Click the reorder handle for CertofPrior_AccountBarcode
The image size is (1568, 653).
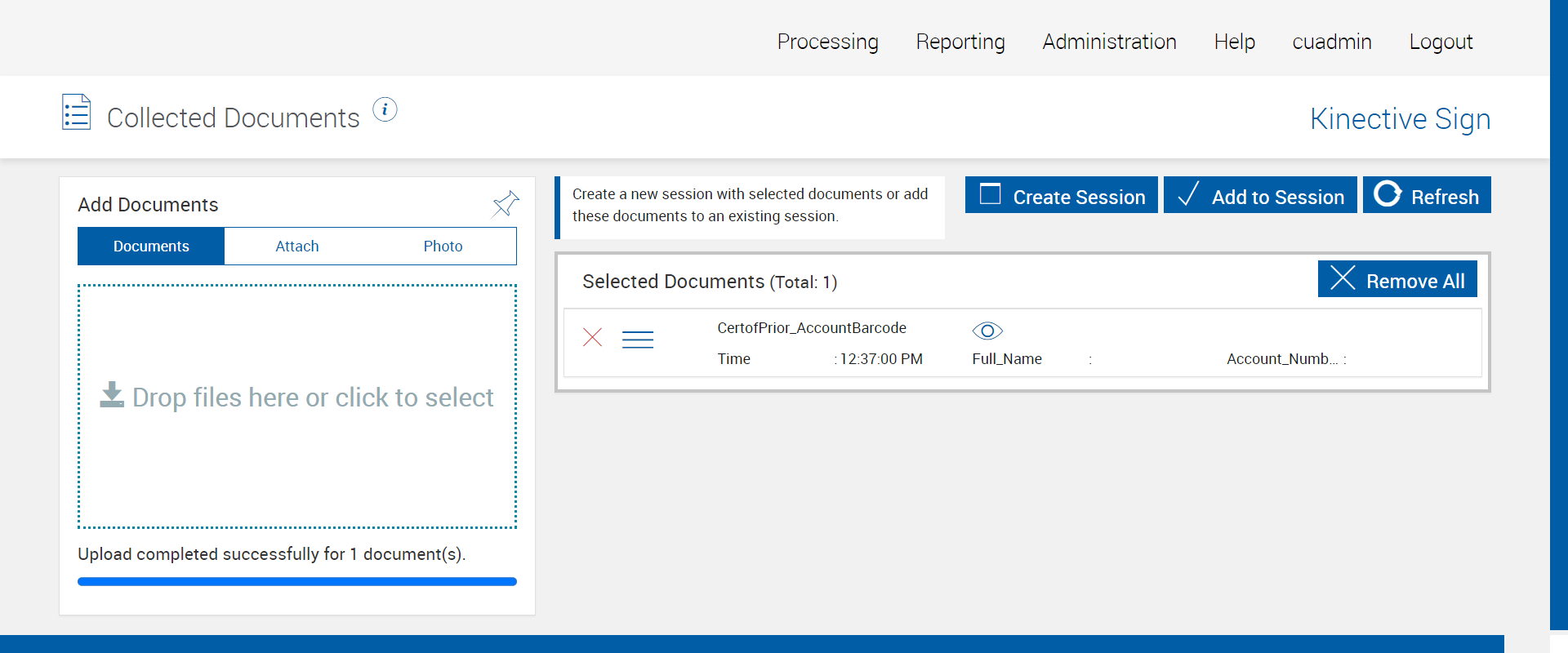coord(637,340)
